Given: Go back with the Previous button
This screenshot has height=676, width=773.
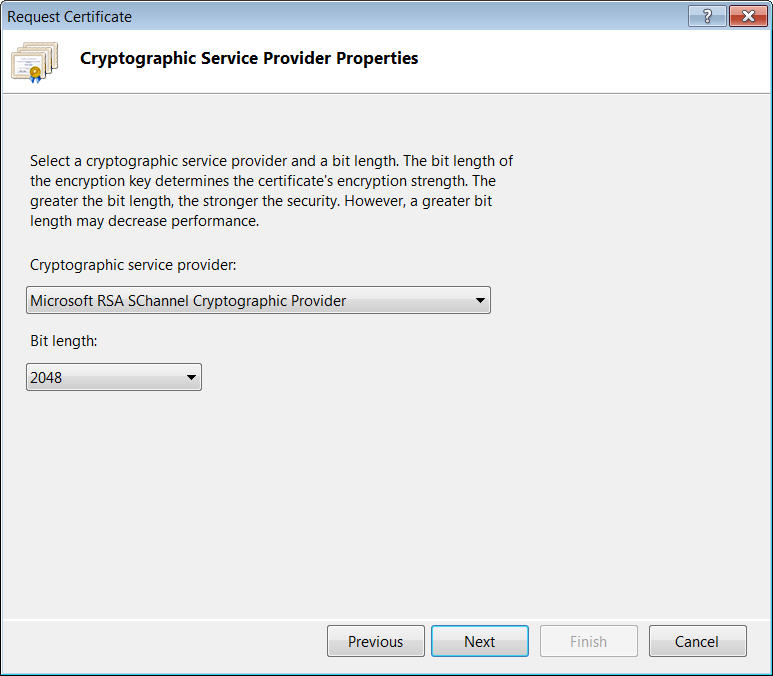Looking at the screenshot, I should pyautogui.click(x=375, y=642).
